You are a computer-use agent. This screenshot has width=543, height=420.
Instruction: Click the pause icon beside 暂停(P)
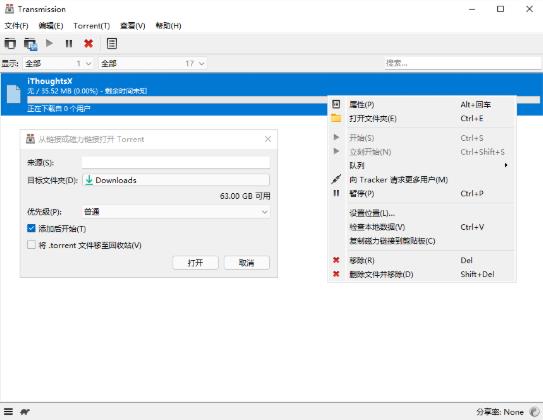tap(336, 193)
